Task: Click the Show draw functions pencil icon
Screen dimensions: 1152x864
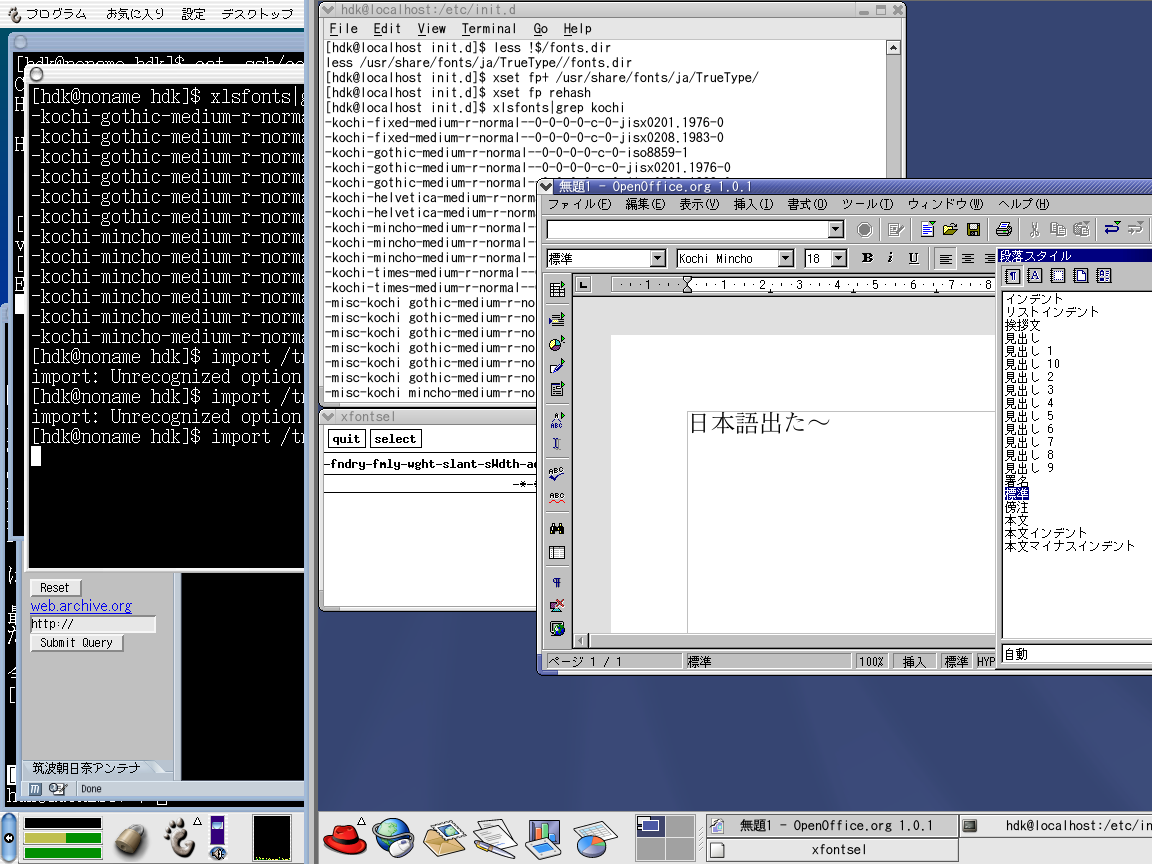Action: [x=557, y=366]
